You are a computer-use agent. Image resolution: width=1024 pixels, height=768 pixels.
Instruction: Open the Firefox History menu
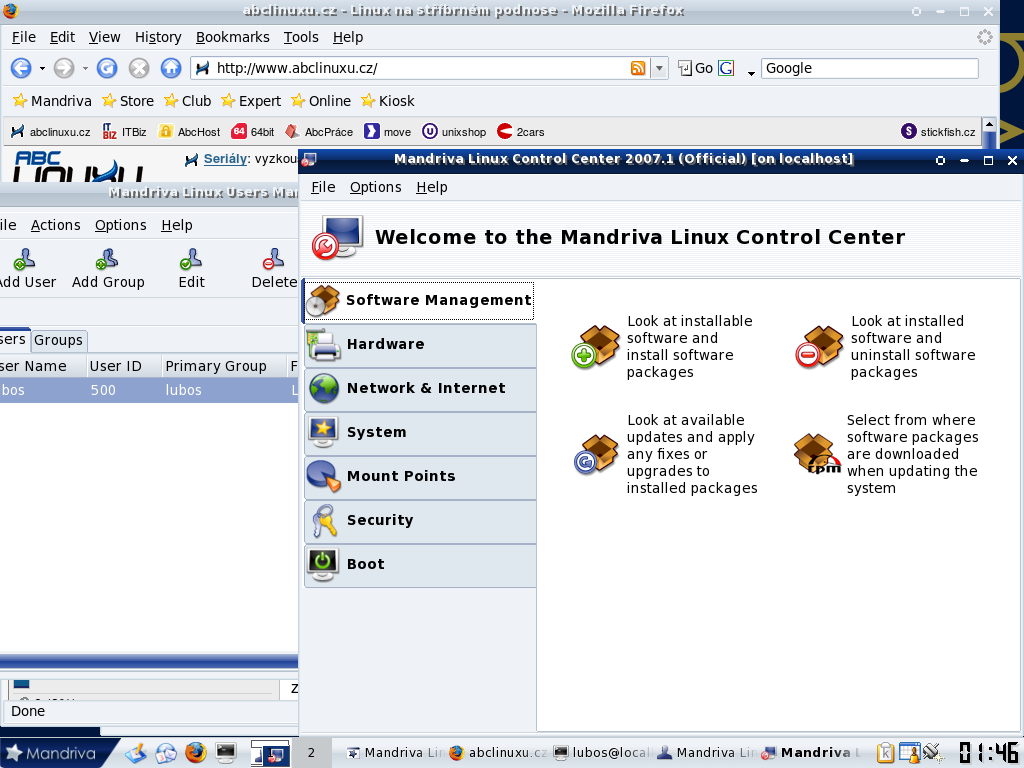tap(158, 37)
